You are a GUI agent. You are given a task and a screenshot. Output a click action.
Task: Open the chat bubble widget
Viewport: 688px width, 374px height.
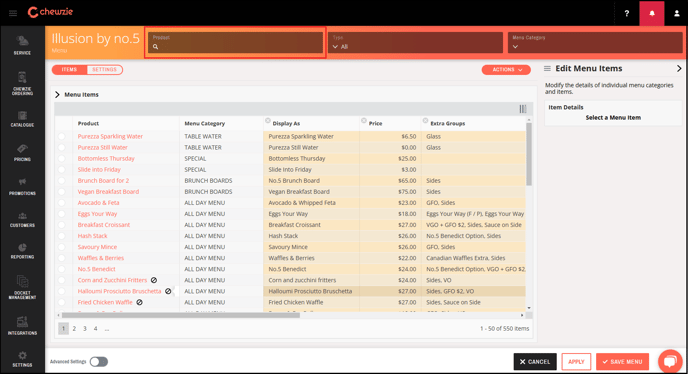click(x=670, y=361)
